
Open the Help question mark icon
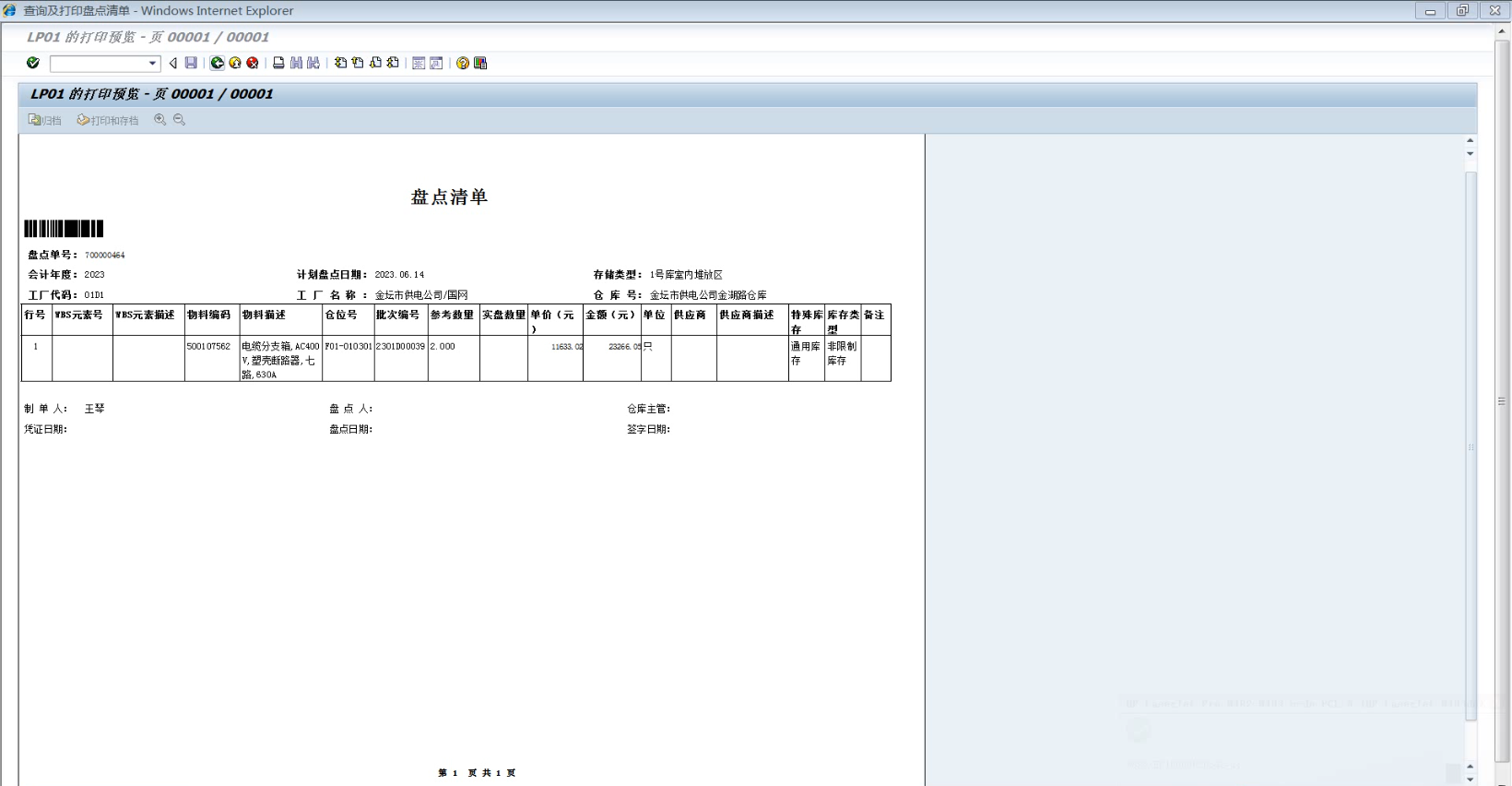click(x=463, y=63)
